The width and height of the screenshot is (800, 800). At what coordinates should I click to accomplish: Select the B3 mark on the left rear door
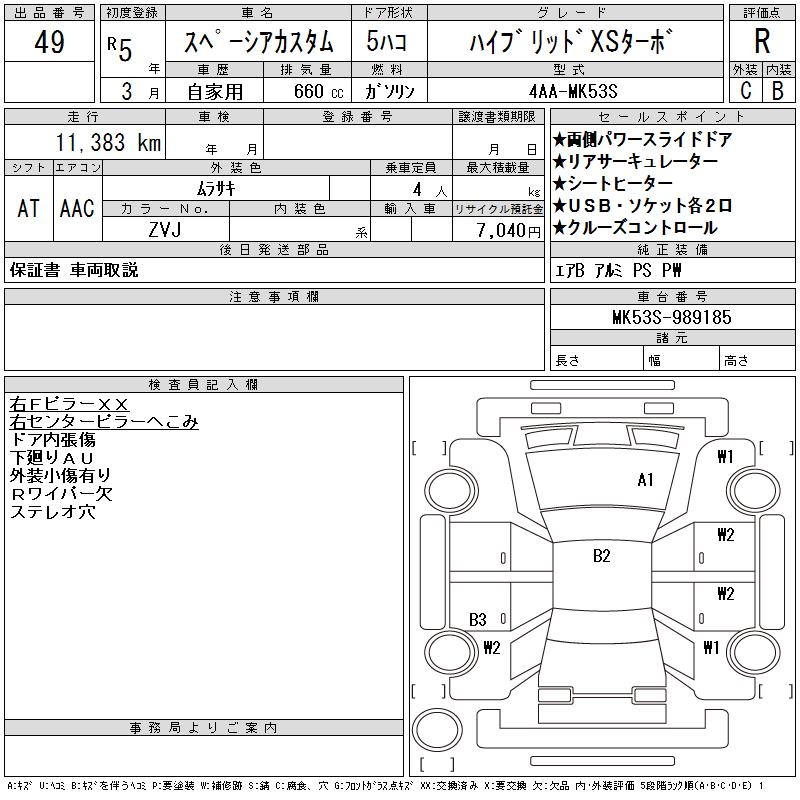(478, 619)
